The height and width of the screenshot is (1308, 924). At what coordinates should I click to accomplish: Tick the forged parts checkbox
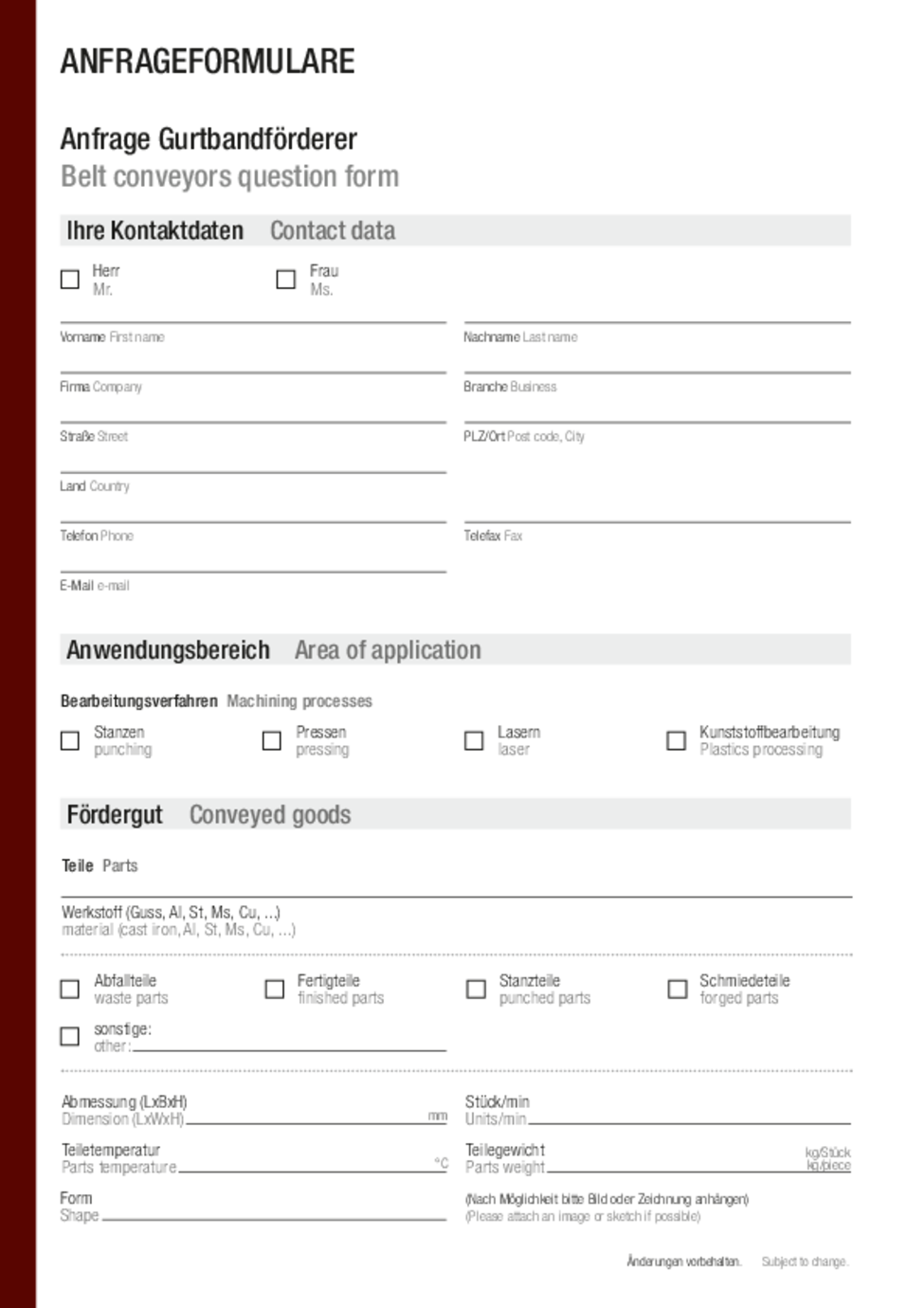[x=678, y=989]
